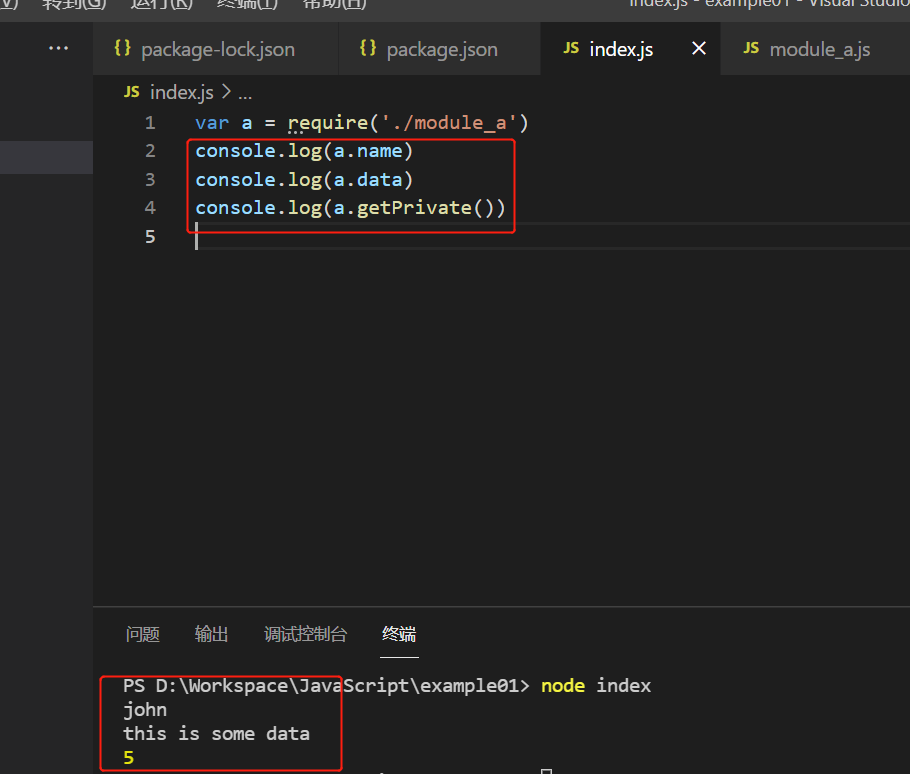The height and width of the screenshot is (774, 910).
Task: Select the 终端 panel tab
Action: point(399,634)
